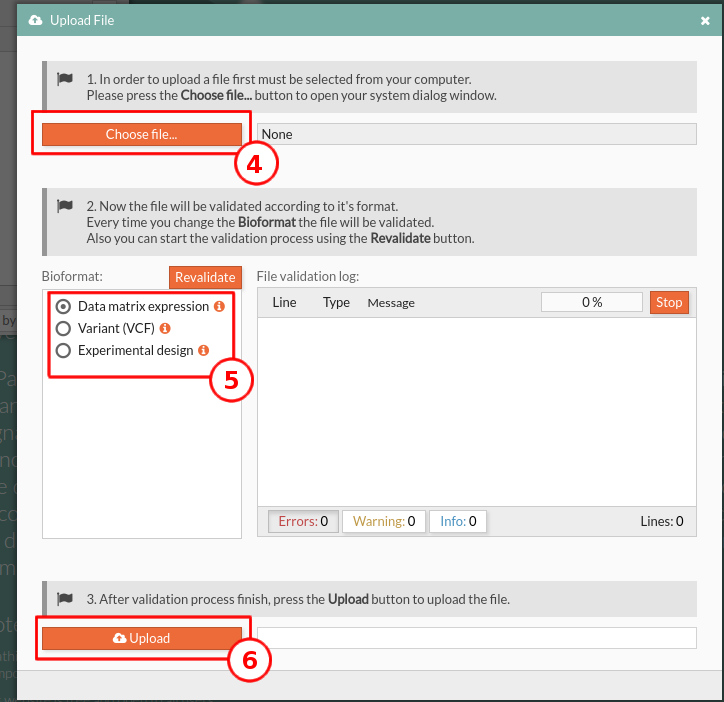Click the flag icon in step 3
Screen dimensions: 724x702
click(65, 599)
